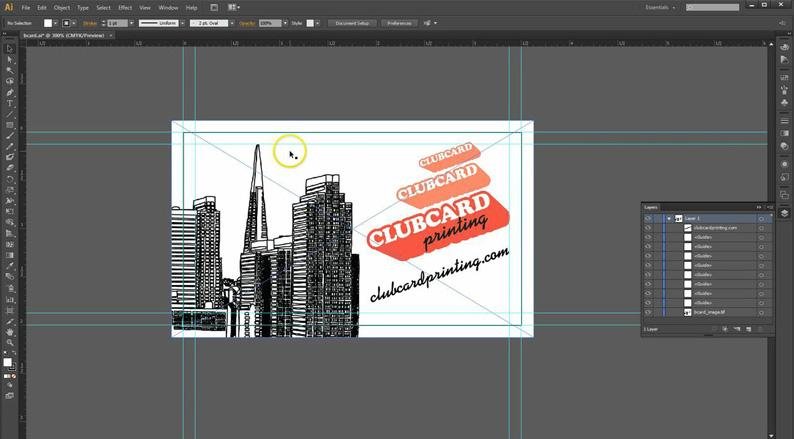Select the Pen tool
The width and height of the screenshot is (794, 439).
[x=10, y=93]
